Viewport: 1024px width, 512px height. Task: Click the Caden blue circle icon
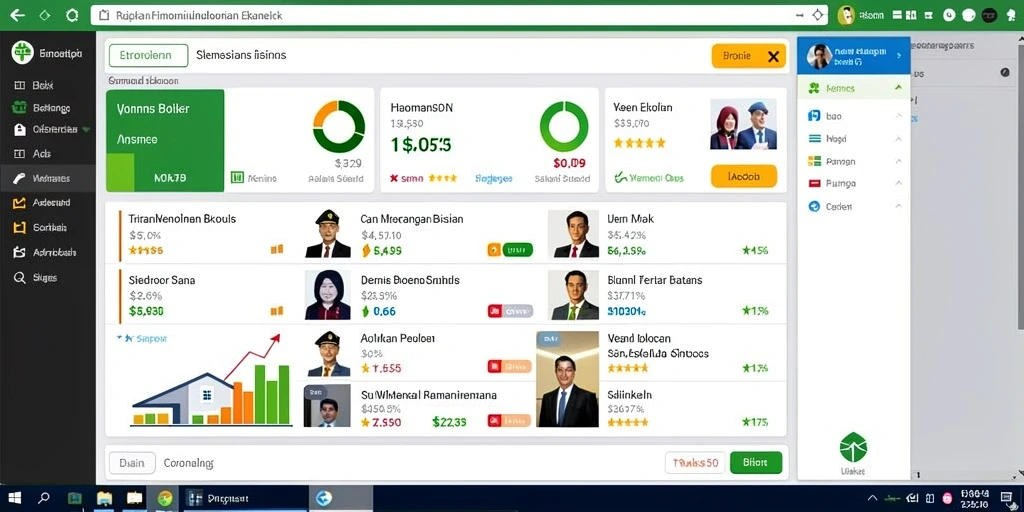click(x=814, y=206)
